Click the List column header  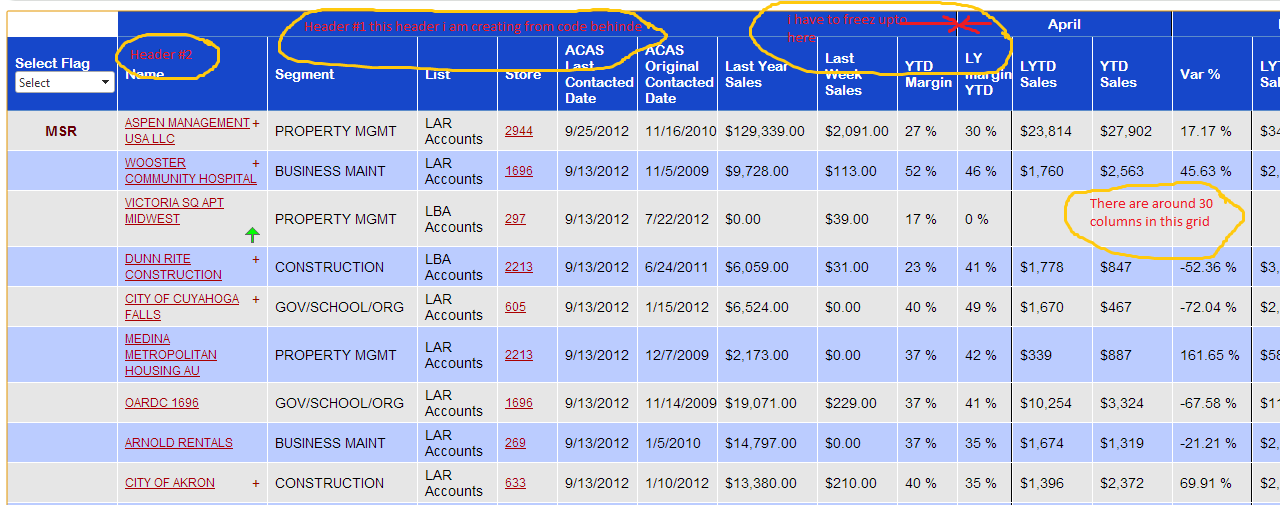click(x=438, y=74)
